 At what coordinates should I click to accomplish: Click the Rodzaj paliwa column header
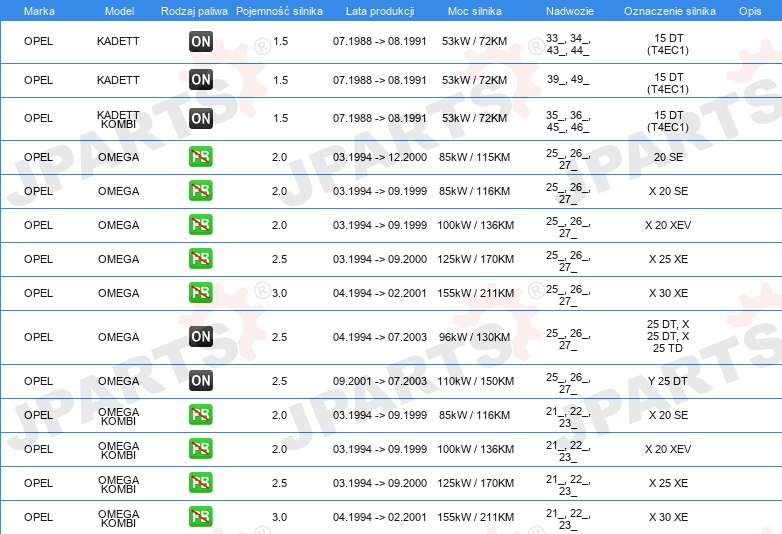tap(194, 11)
